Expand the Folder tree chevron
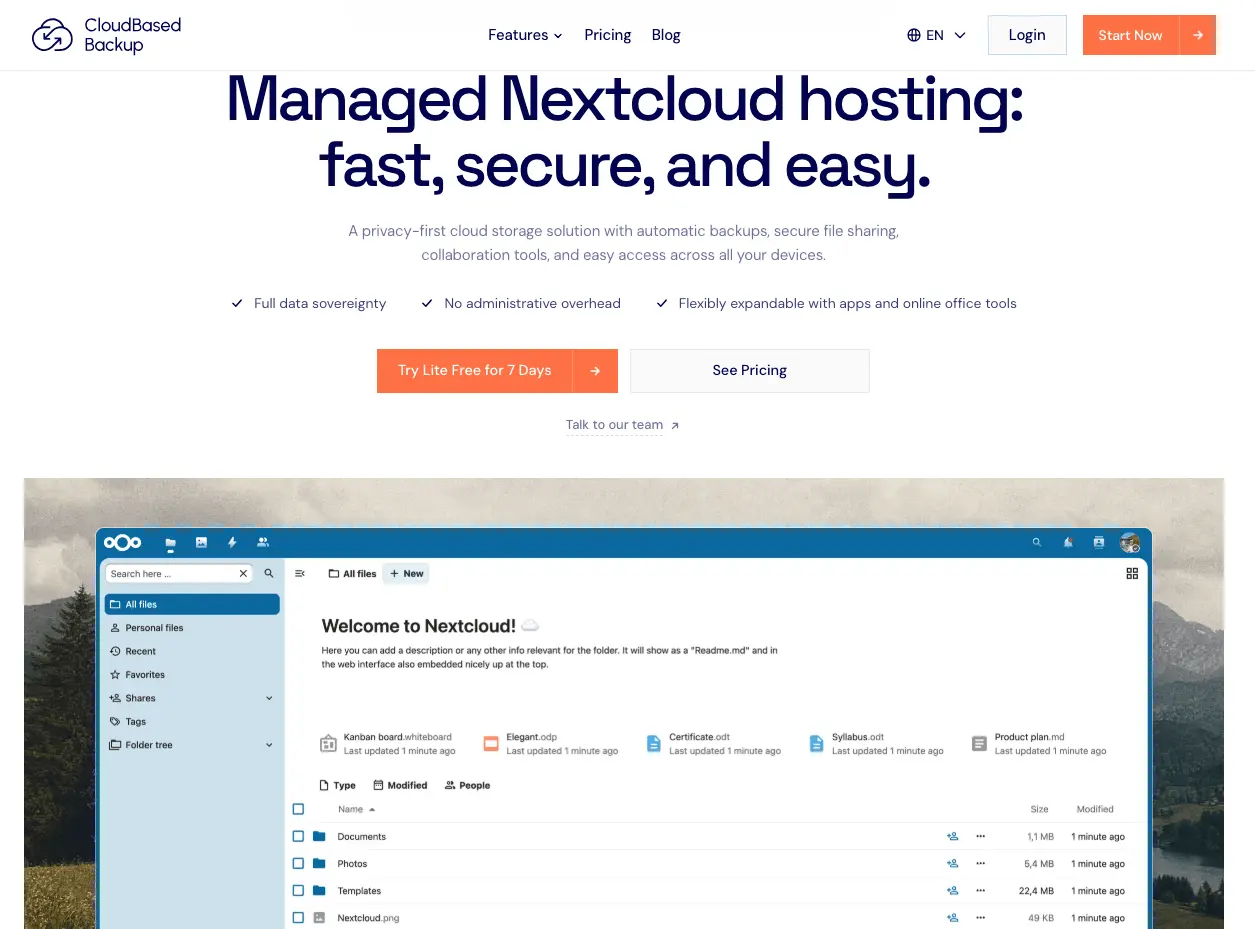The width and height of the screenshot is (1255, 929). point(269,745)
